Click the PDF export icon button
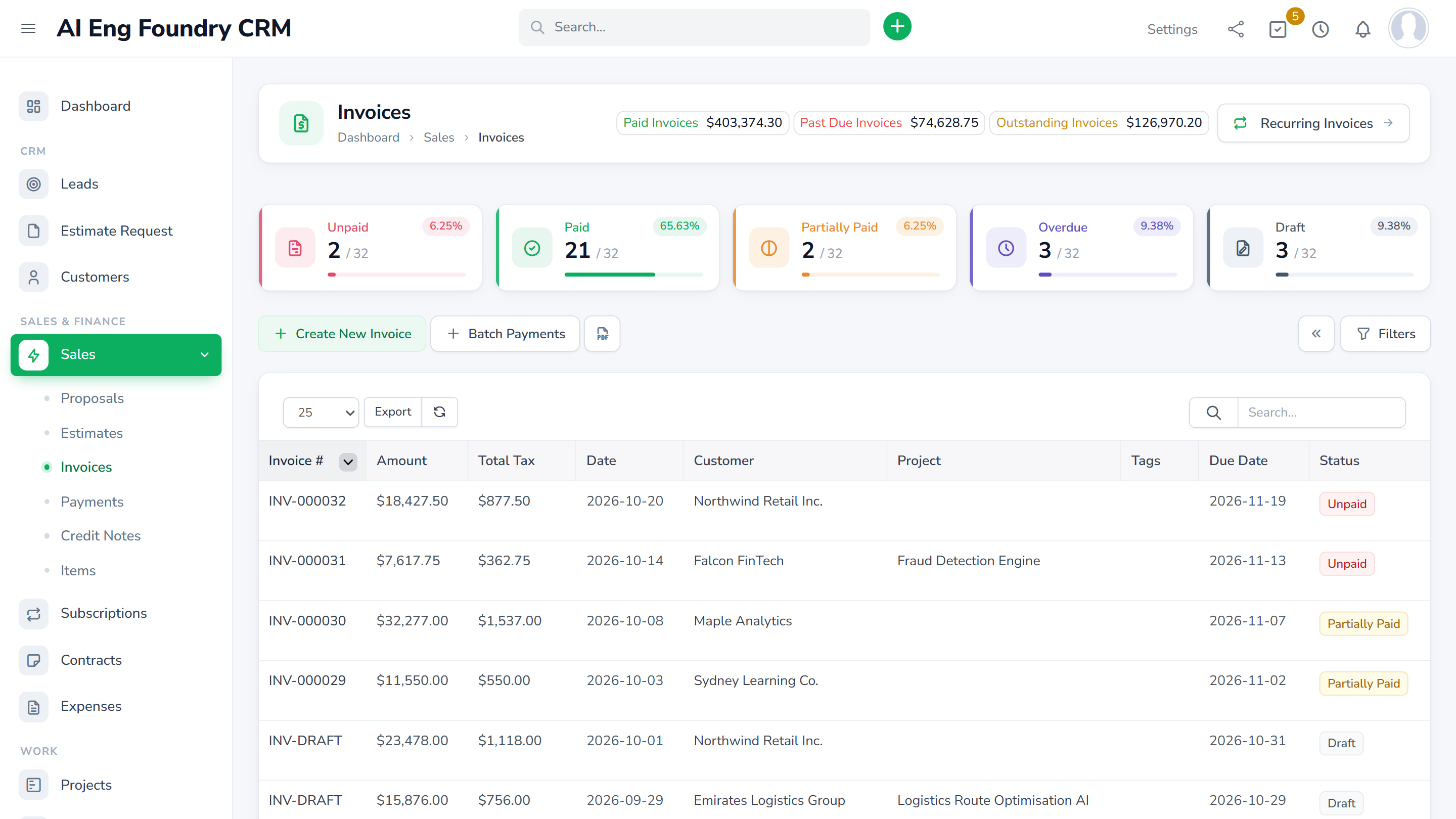 (602, 334)
